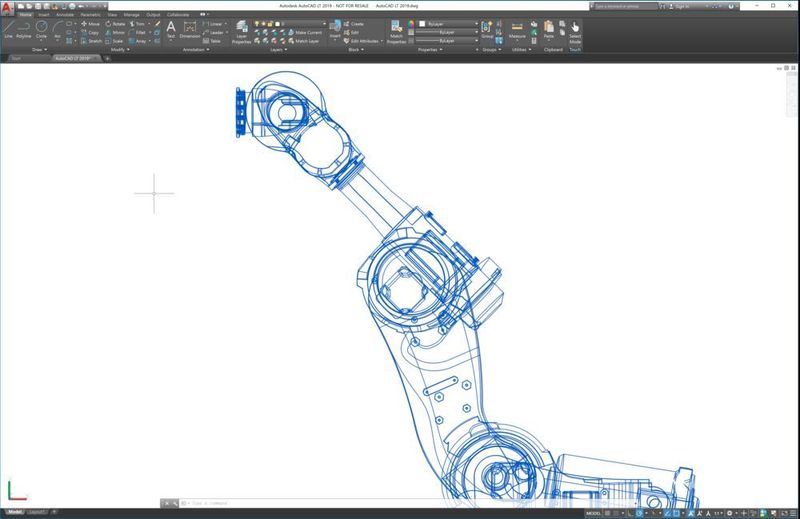Open the layer selection dropdown
Image resolution: width=800 pixels, height=519 pixels.
click(x=290, y=24)
